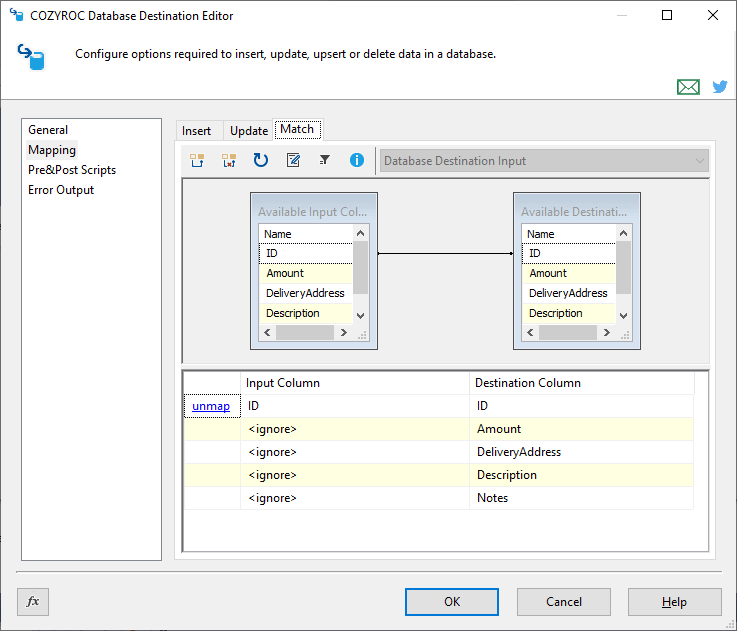Click ignore input cell for DeliveryAddress row

[355, 452]
